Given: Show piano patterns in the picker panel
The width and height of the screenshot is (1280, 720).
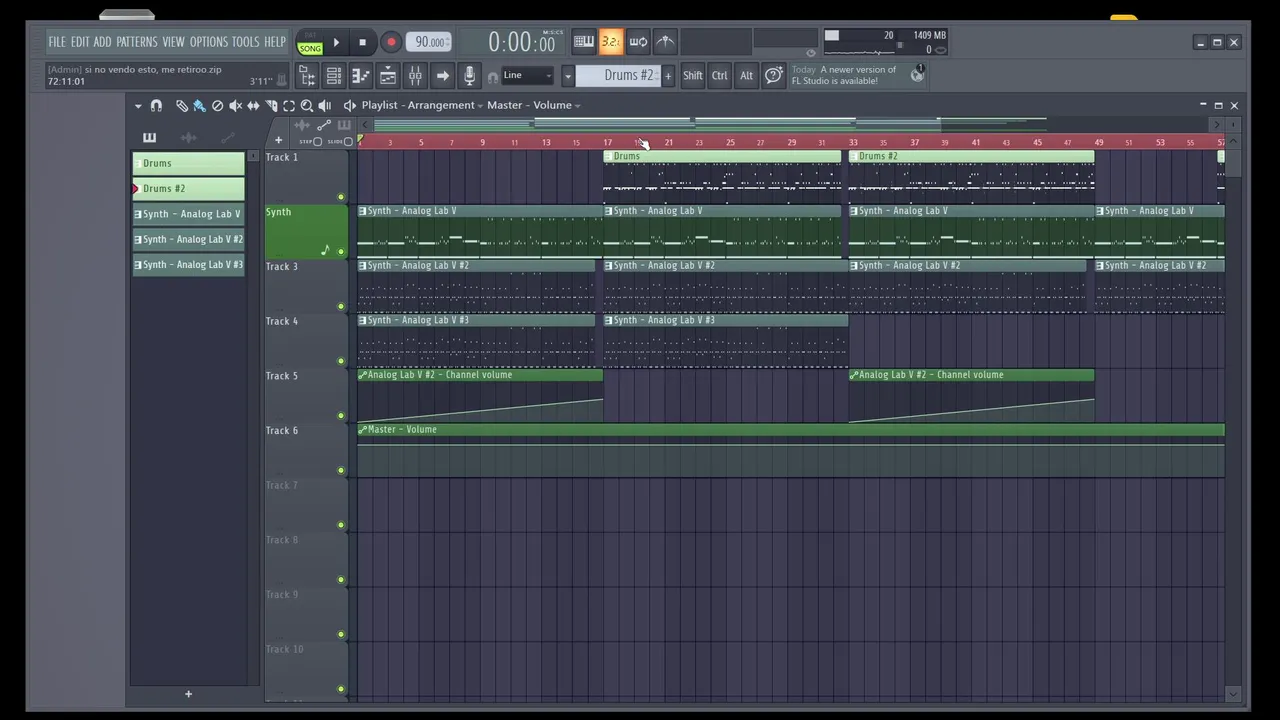Looking at the screenshot, I should (x=150, y=138).
